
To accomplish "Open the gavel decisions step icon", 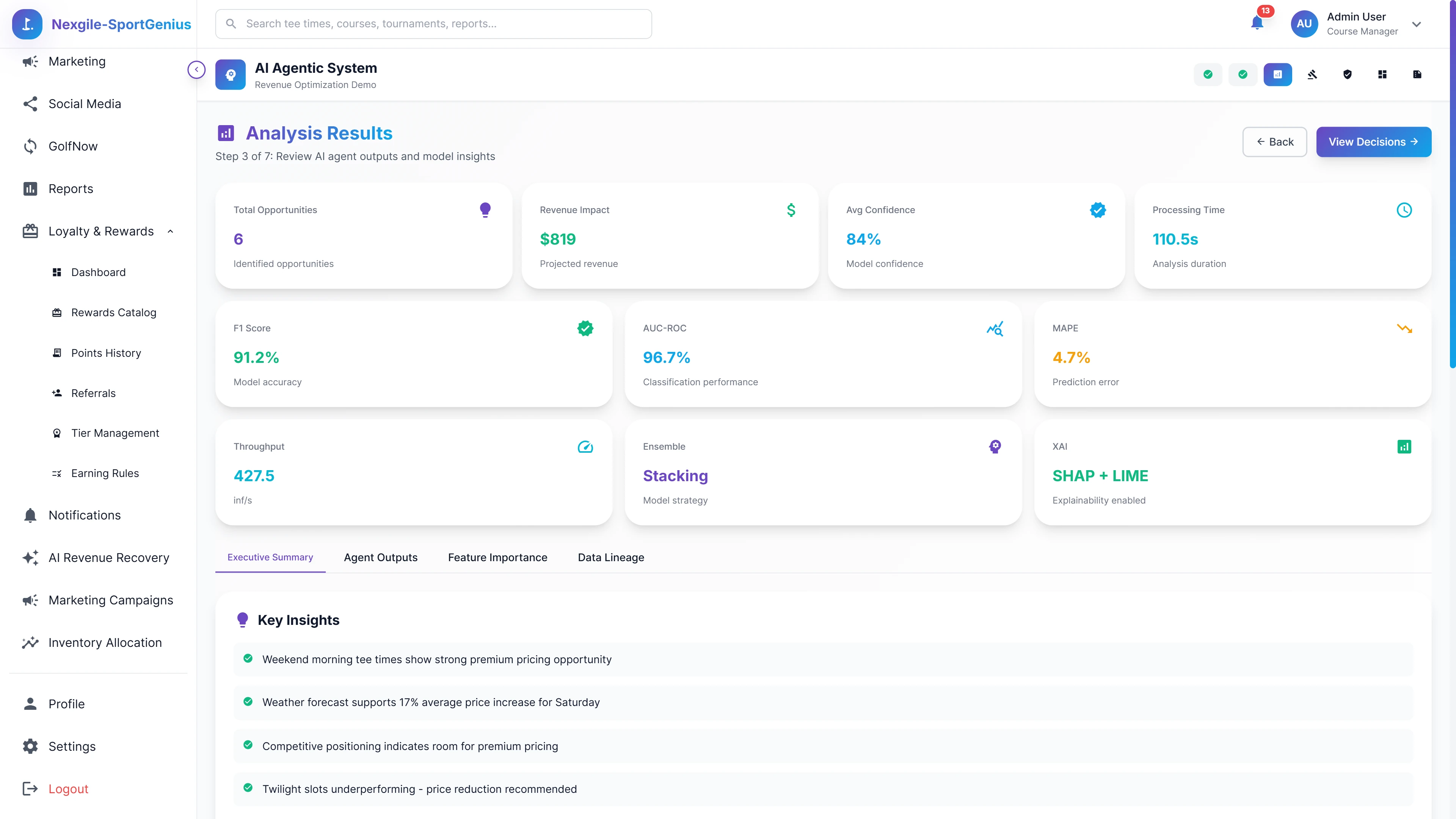I will tap(1312, 74).
